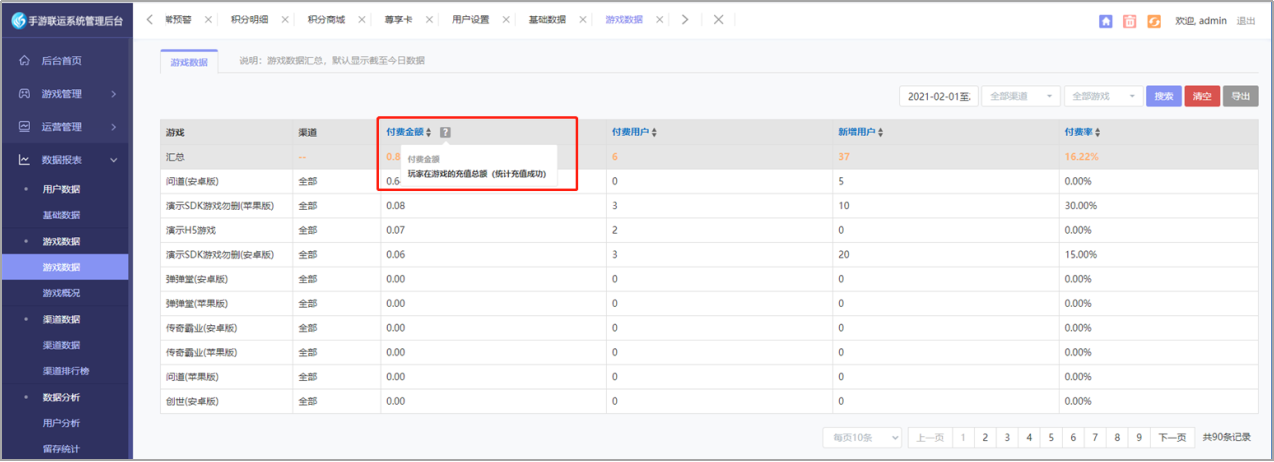This screenshot has width=1274, height=462.
Task: Switch to the 积分商城 tab
Action: pos(326,19)
